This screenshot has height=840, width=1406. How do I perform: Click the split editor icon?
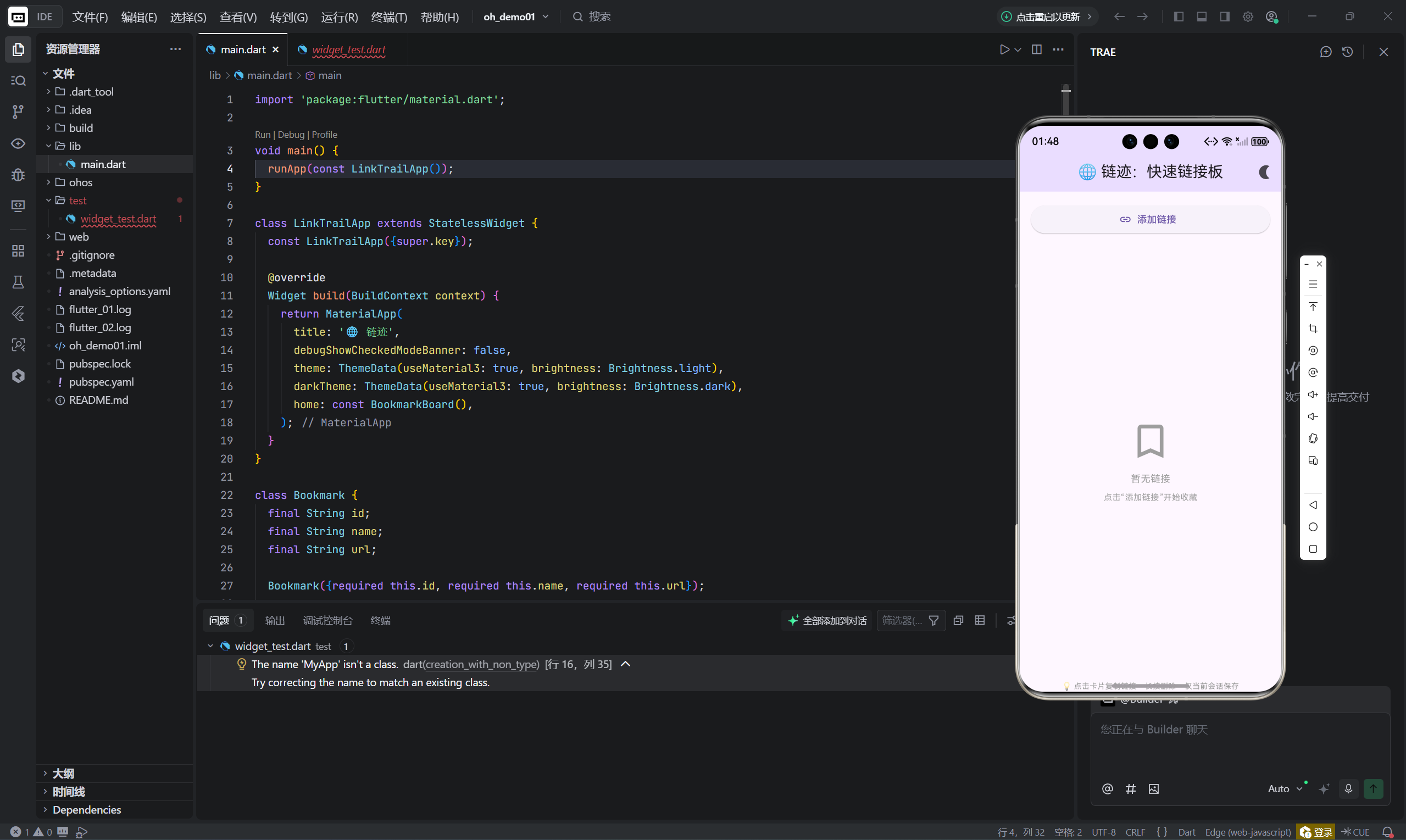(x=1036, y=49)
